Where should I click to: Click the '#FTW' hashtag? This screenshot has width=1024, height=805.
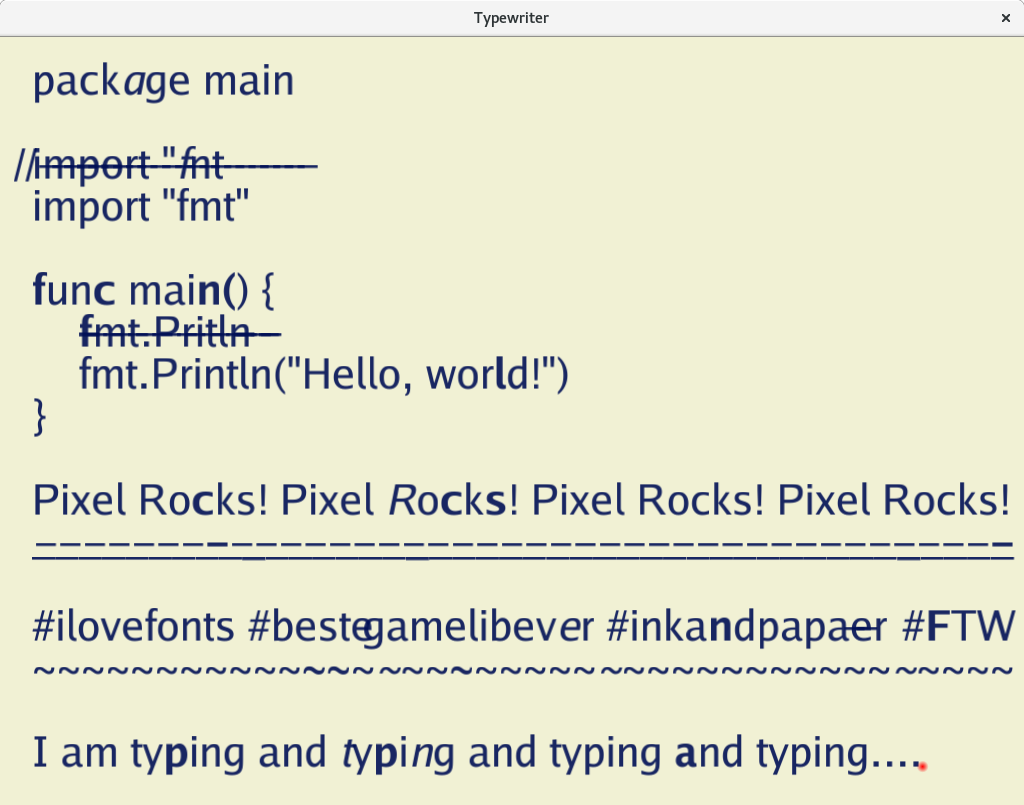pos(959,626)
